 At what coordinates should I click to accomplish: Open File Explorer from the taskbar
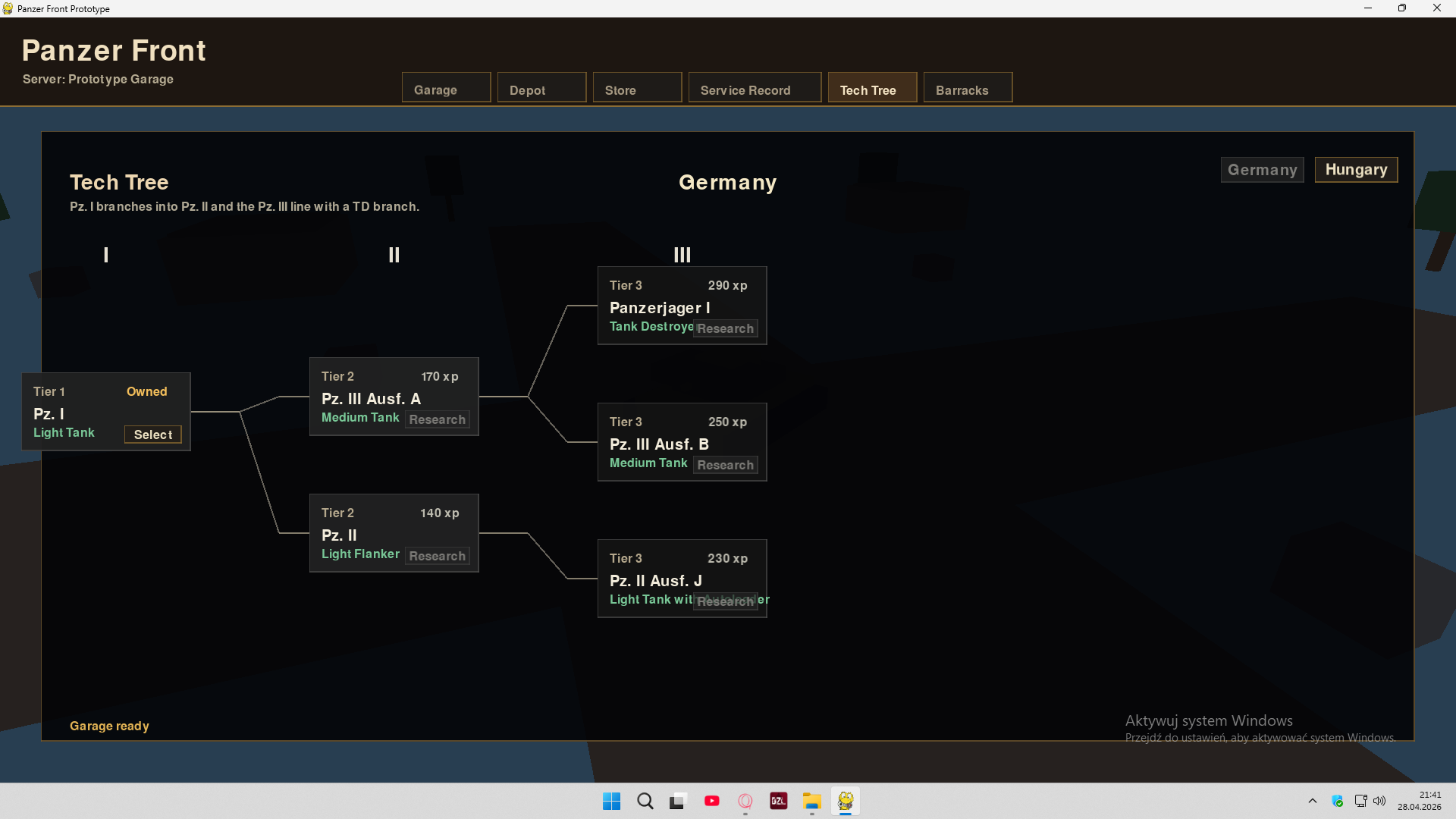(x=812, y=801)
